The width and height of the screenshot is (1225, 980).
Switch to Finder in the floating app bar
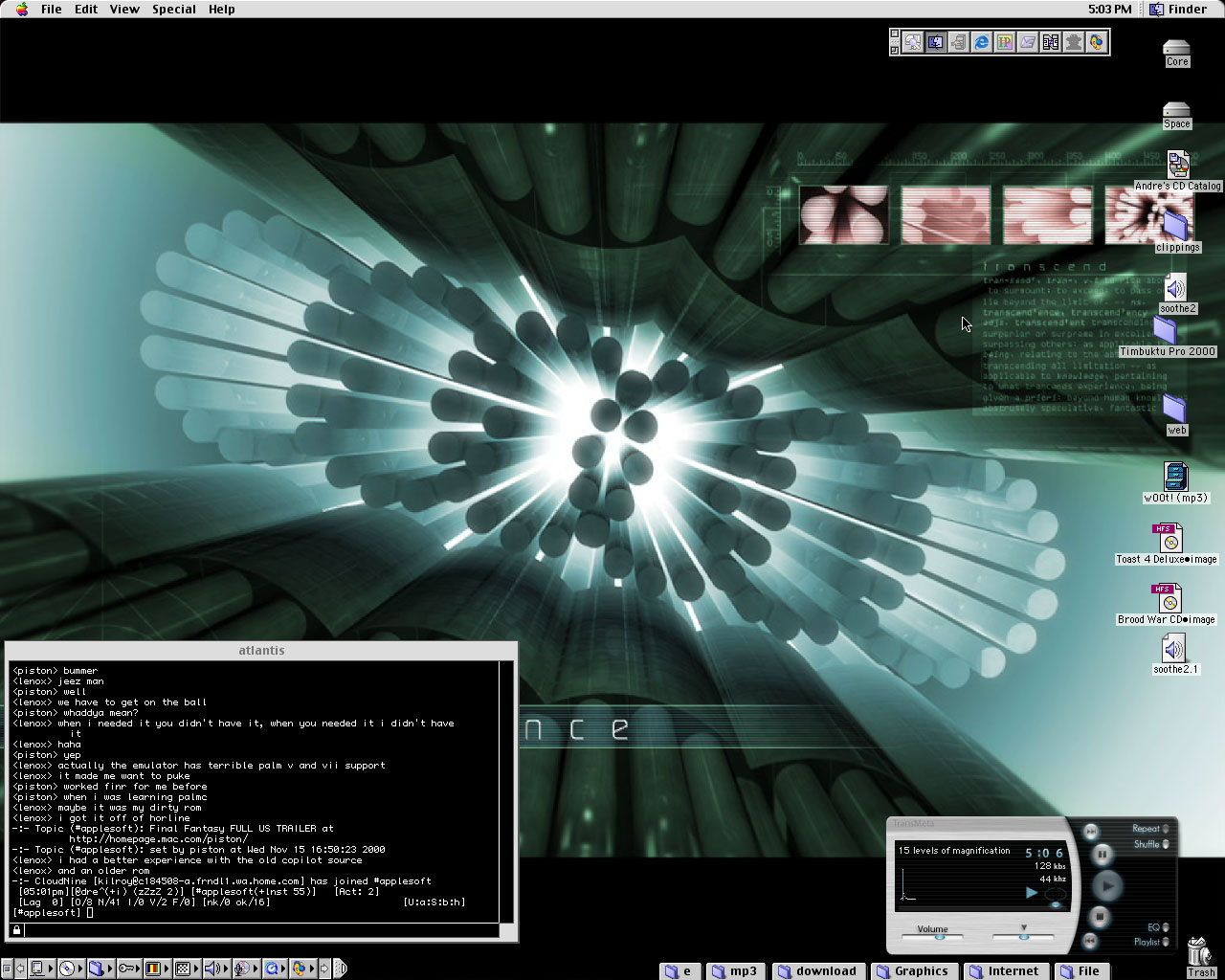tap(935, 42)
